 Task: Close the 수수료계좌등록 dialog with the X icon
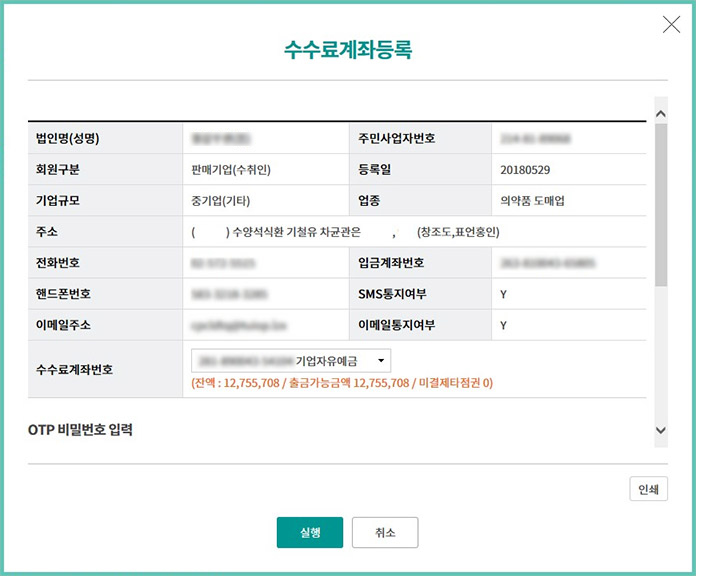[671, 25]
